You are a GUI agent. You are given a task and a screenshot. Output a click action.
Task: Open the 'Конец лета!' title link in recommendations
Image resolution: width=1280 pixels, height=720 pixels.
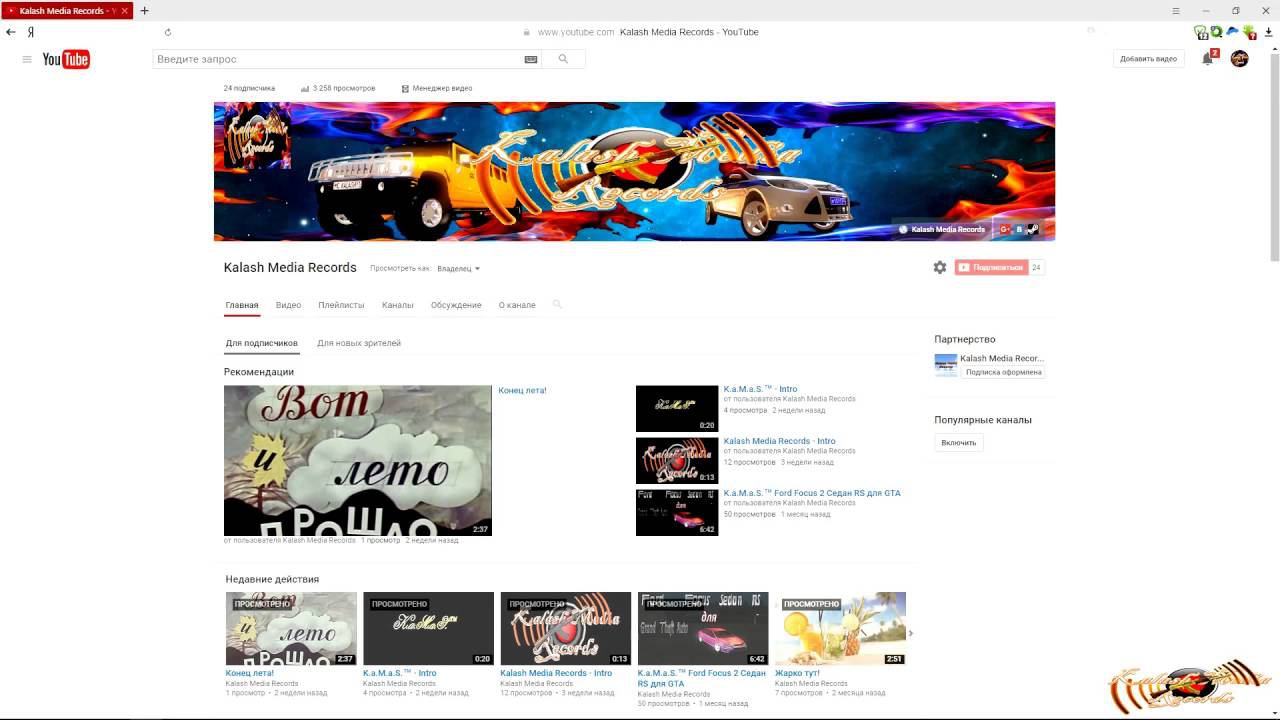click(x=522, y=390)
